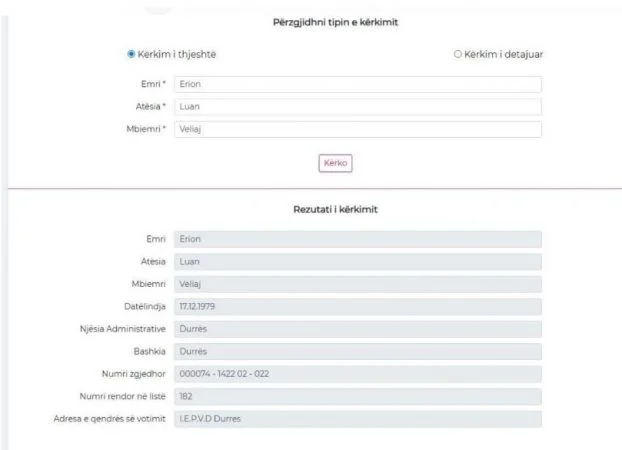Click the Numri zgjedhor result field

tap(357, 374)
